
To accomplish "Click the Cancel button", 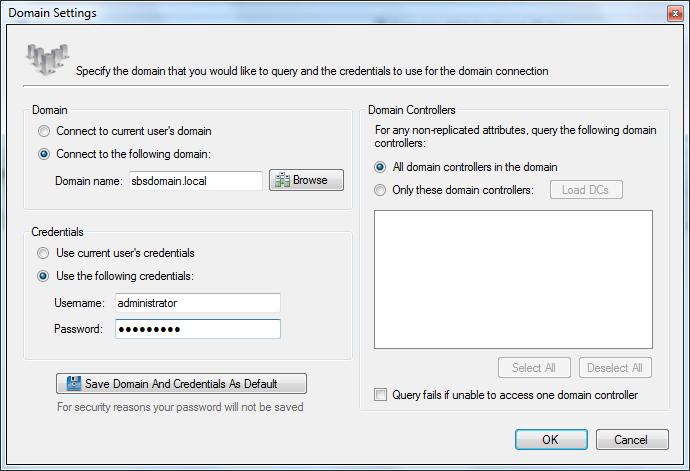I will click(632, 439).
